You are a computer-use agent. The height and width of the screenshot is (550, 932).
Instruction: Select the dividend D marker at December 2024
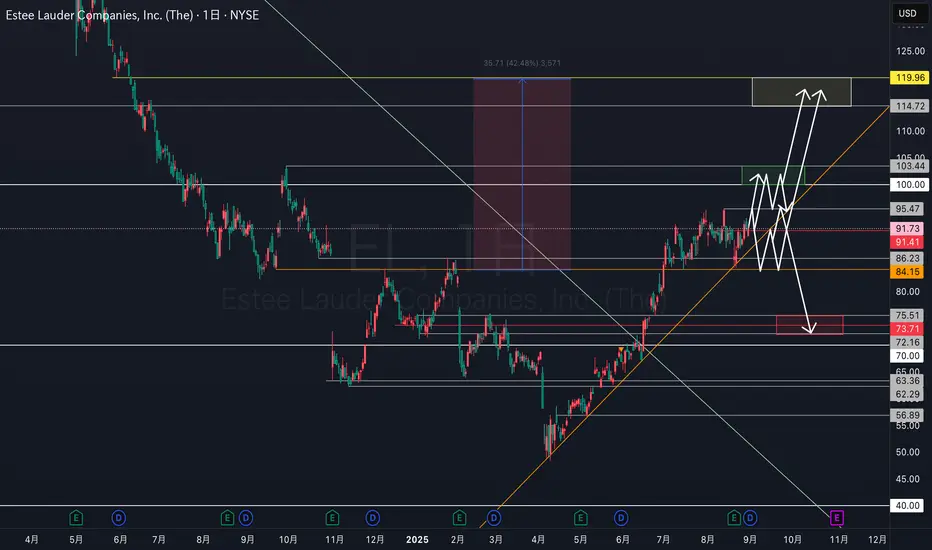[373, 518]
